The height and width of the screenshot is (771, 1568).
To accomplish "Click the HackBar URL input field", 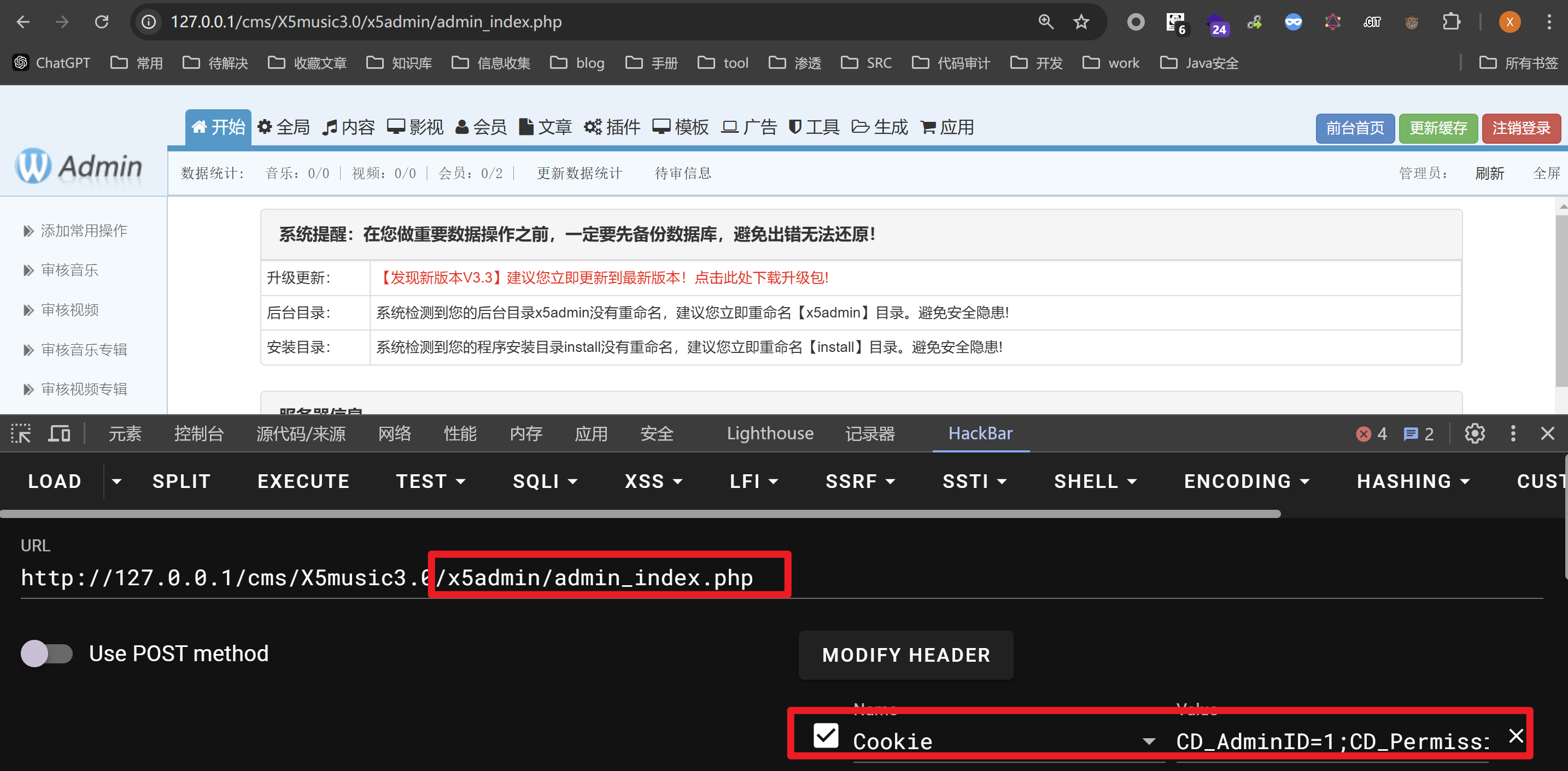I will (x=782, y=578).
